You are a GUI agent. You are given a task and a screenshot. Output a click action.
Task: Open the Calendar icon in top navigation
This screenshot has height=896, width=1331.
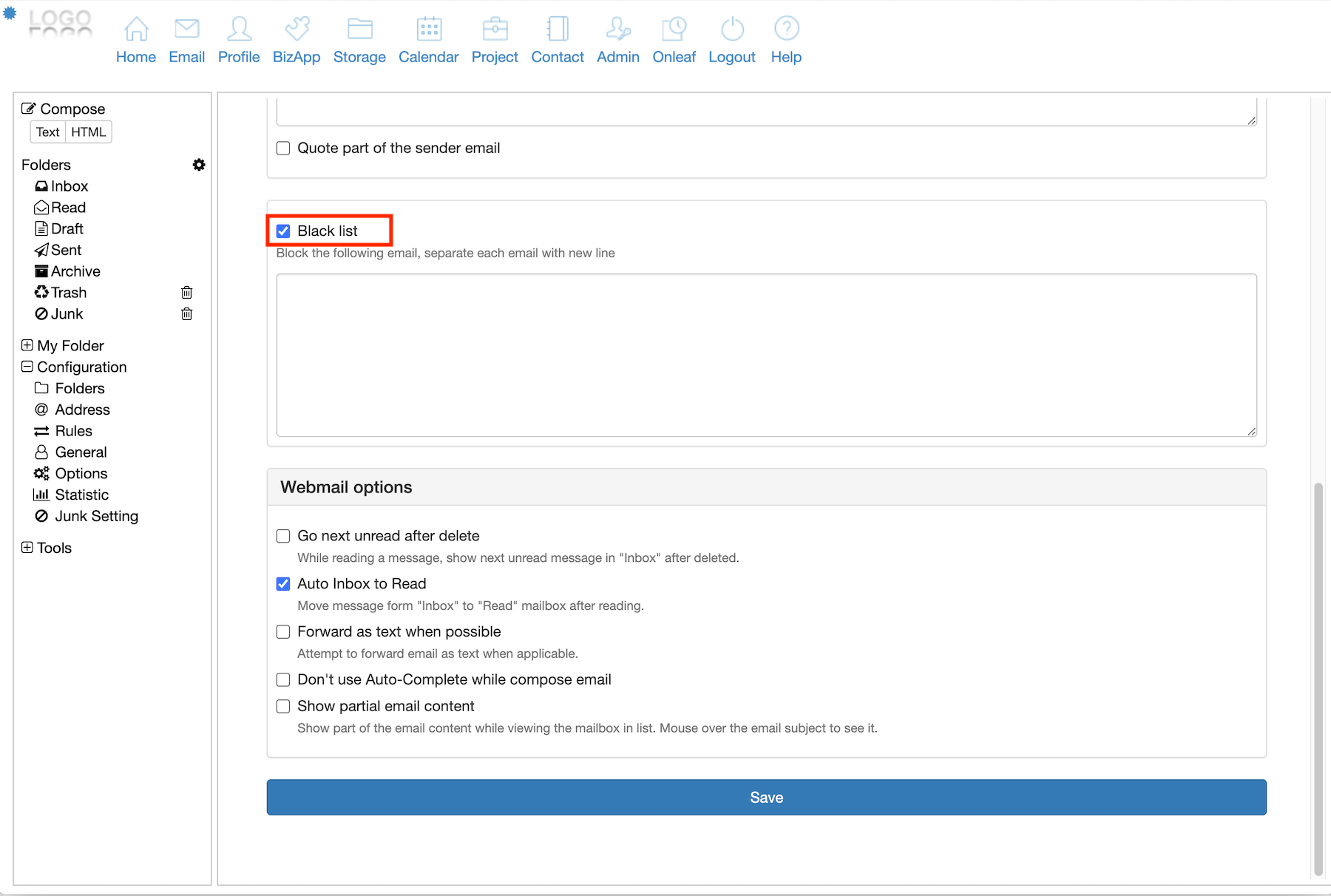point(429,30)
